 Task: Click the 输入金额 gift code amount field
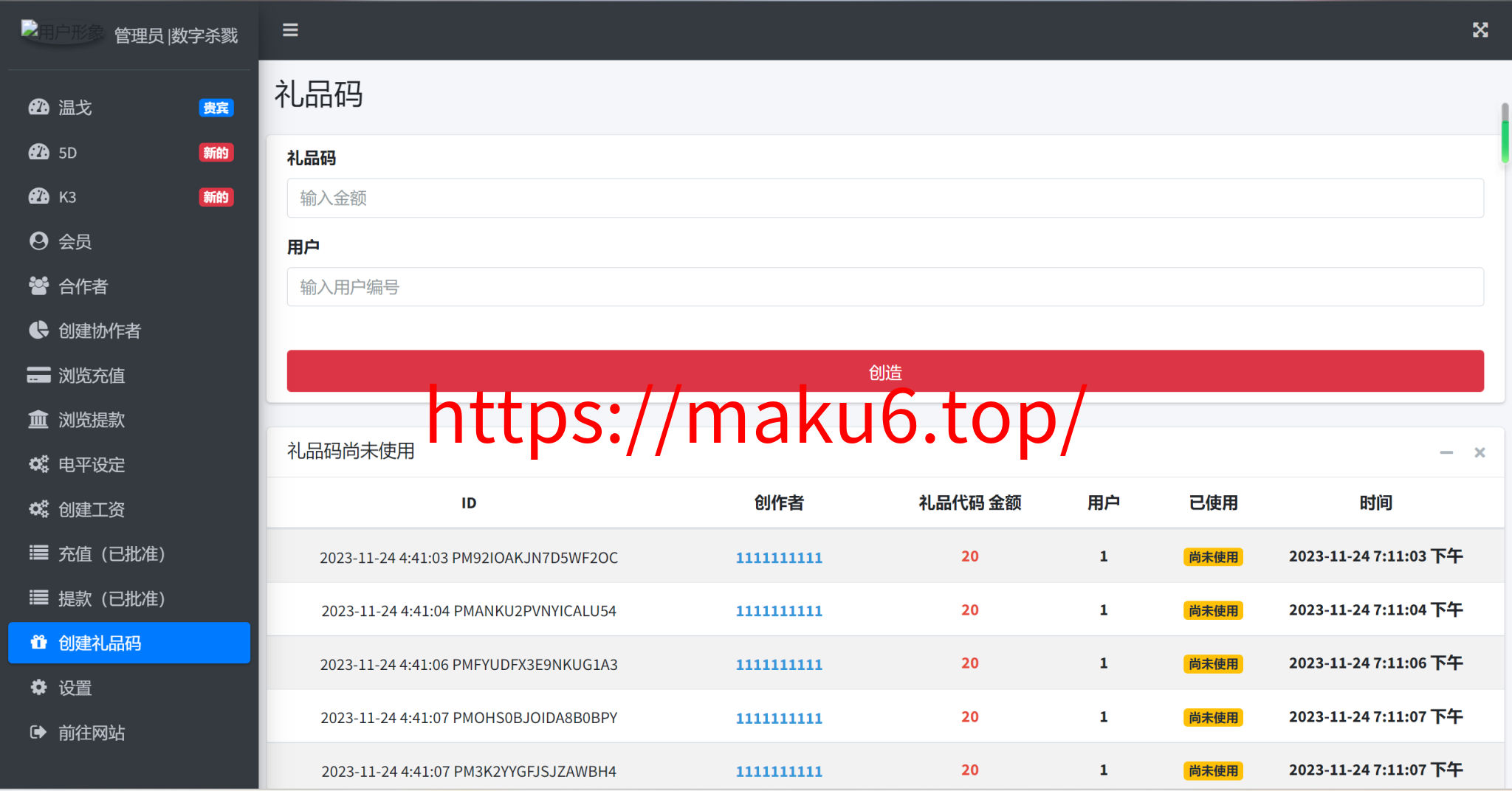tap(885, 198)
